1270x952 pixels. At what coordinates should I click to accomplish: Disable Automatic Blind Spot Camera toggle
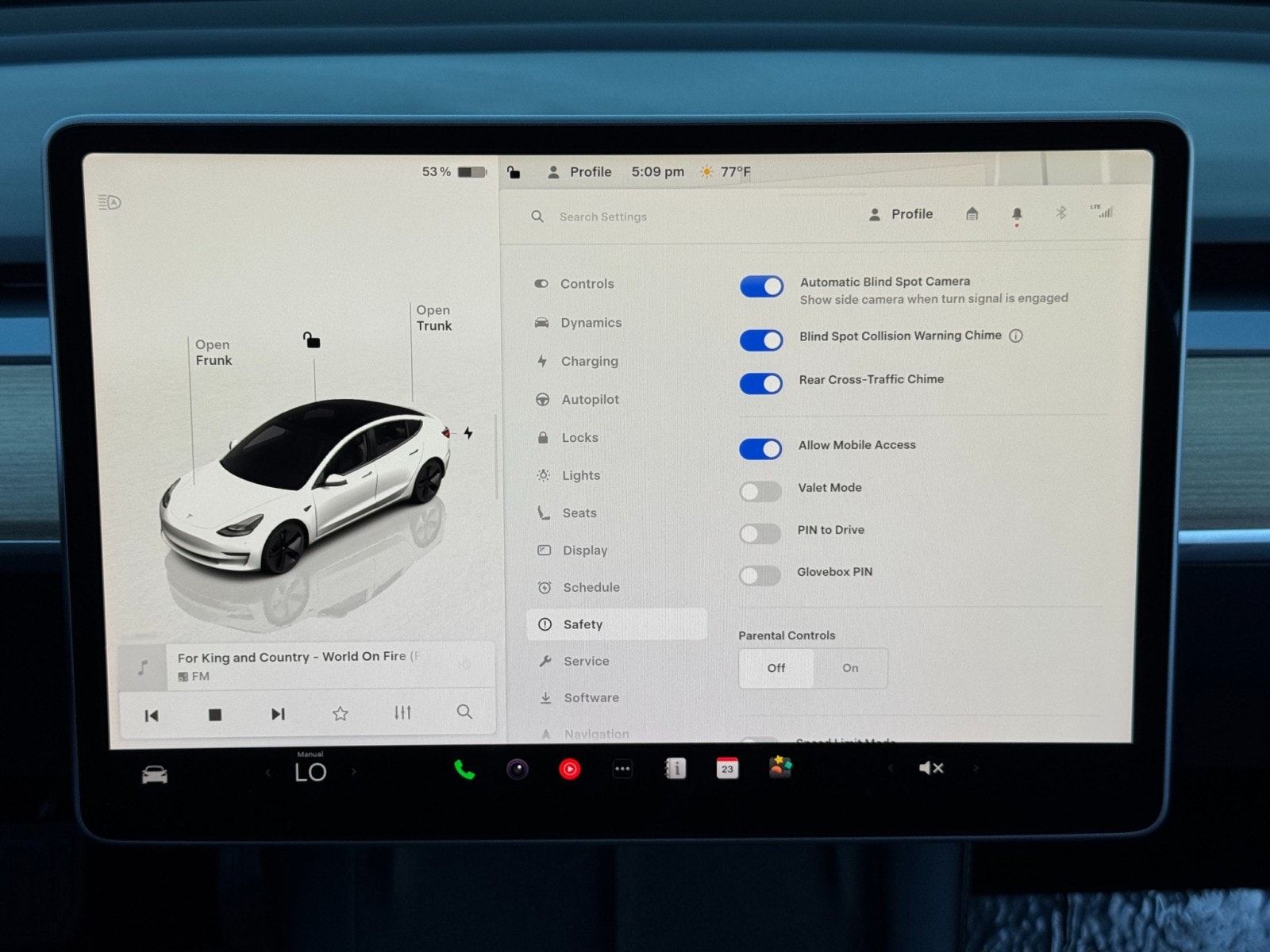(x=761, y=286)
